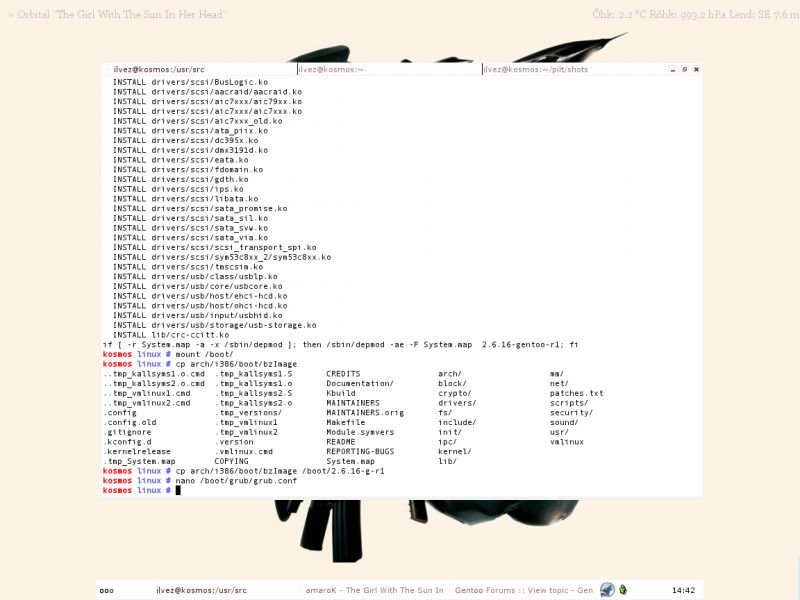The image size is (800, 600).
Task: Click 'COPYING' in the file listing
Action: pos(232,461)
